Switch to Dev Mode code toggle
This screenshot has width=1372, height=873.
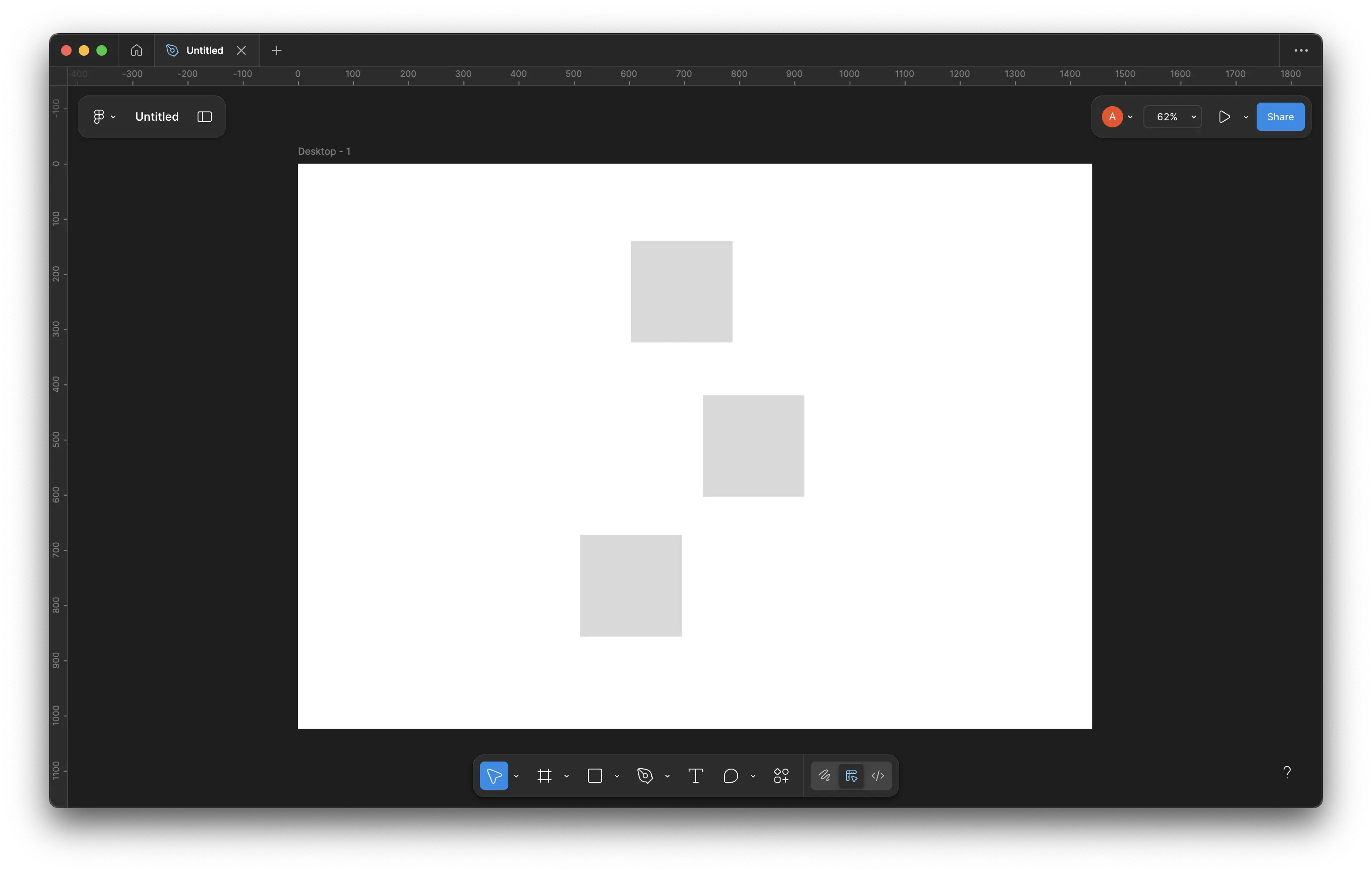(x=877, y=776)
